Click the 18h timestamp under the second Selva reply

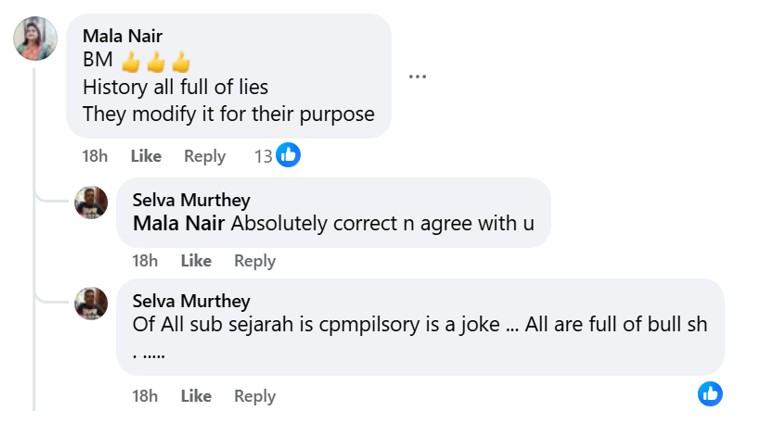(145, 396)
